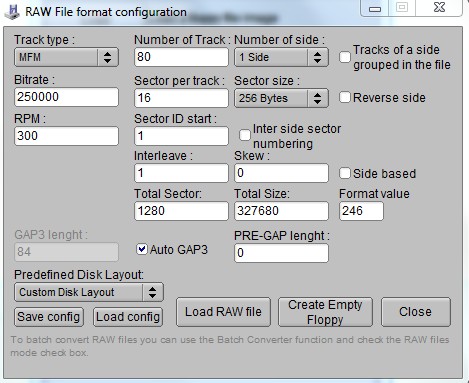Enable the Side based checkbox
This screenshot has height=383, width=469.
345,173
